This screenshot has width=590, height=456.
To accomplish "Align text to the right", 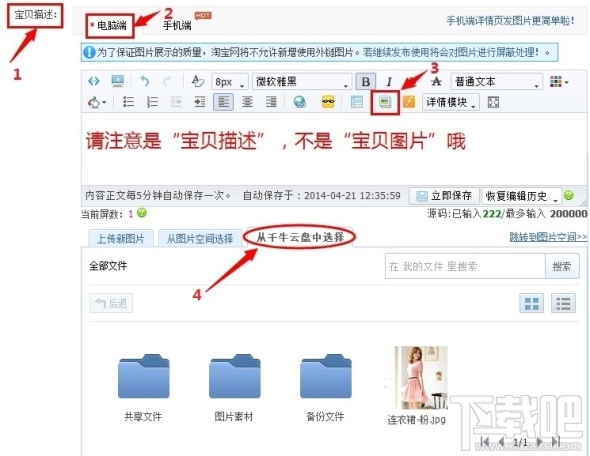I will click(x=271, y=102).
